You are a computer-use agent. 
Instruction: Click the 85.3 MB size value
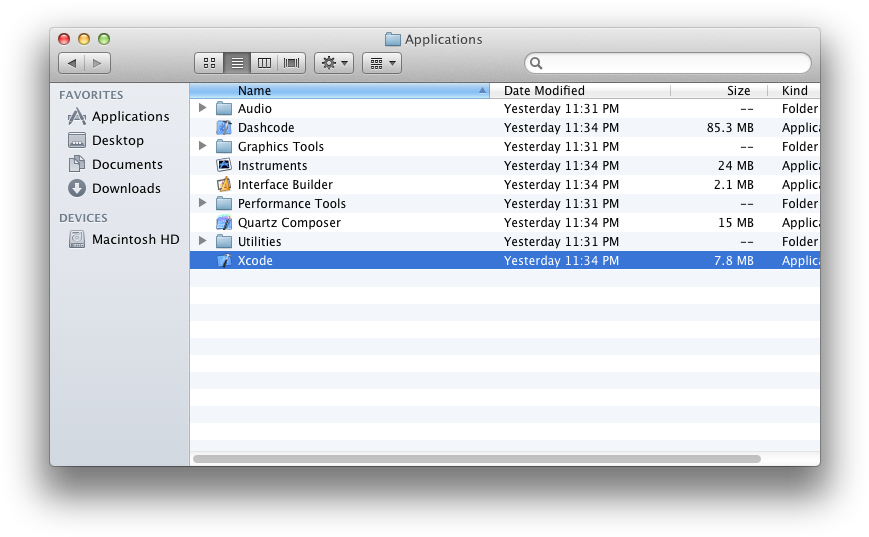coord(730,127)
